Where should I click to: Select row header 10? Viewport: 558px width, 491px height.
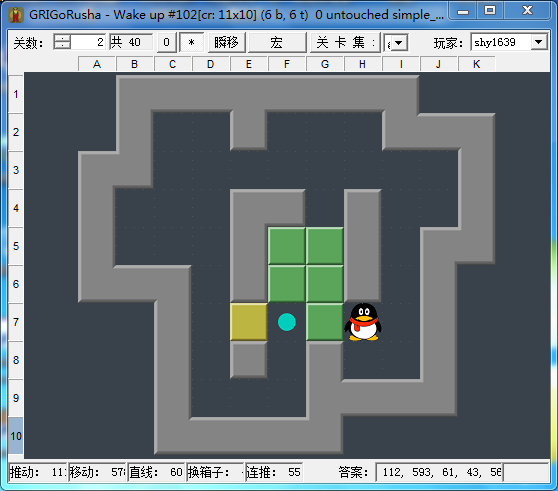coord(16,436)
